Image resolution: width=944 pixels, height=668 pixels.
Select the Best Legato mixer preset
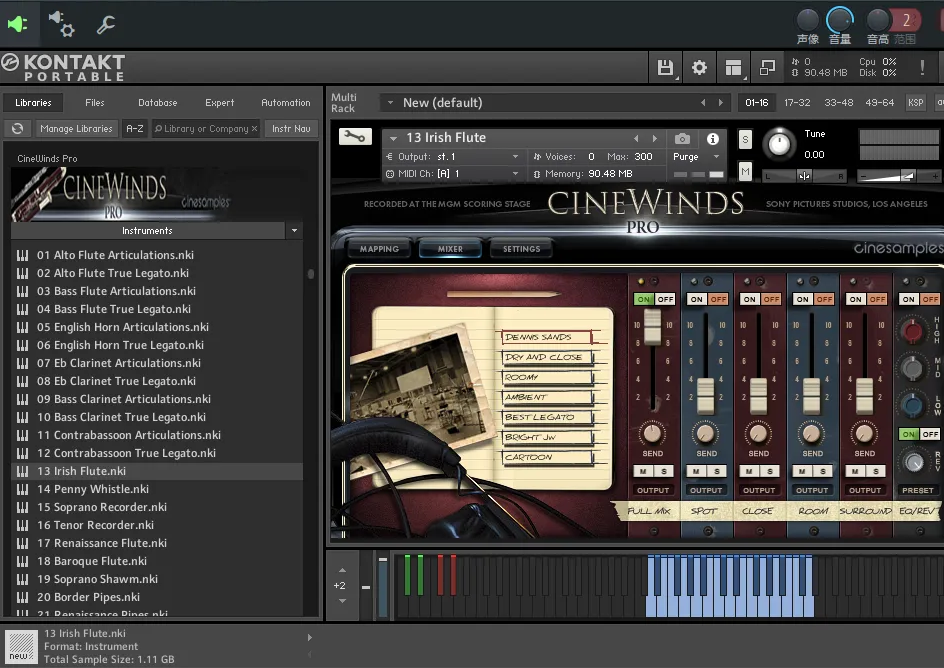coord(547,417)
